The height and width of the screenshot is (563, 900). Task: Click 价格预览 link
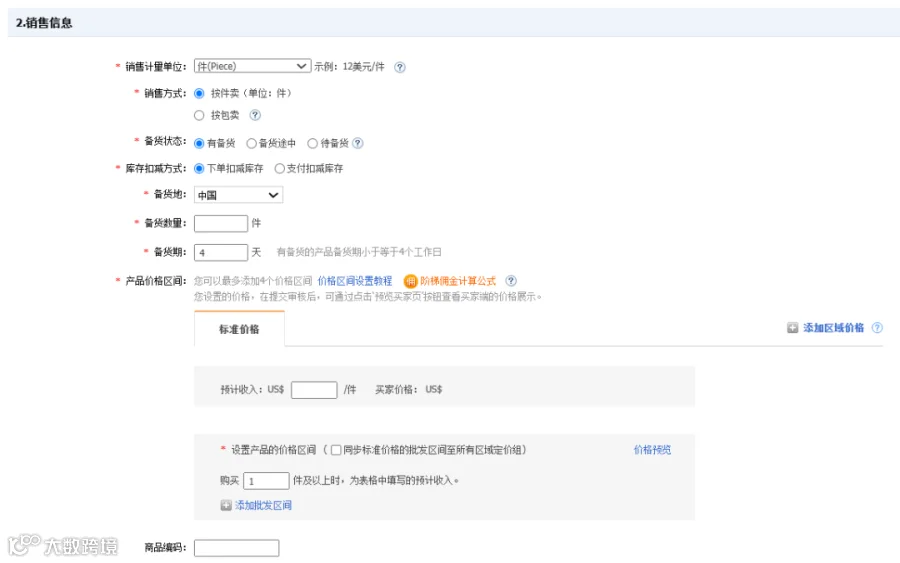pyautogui.click(x=652, y=449)
